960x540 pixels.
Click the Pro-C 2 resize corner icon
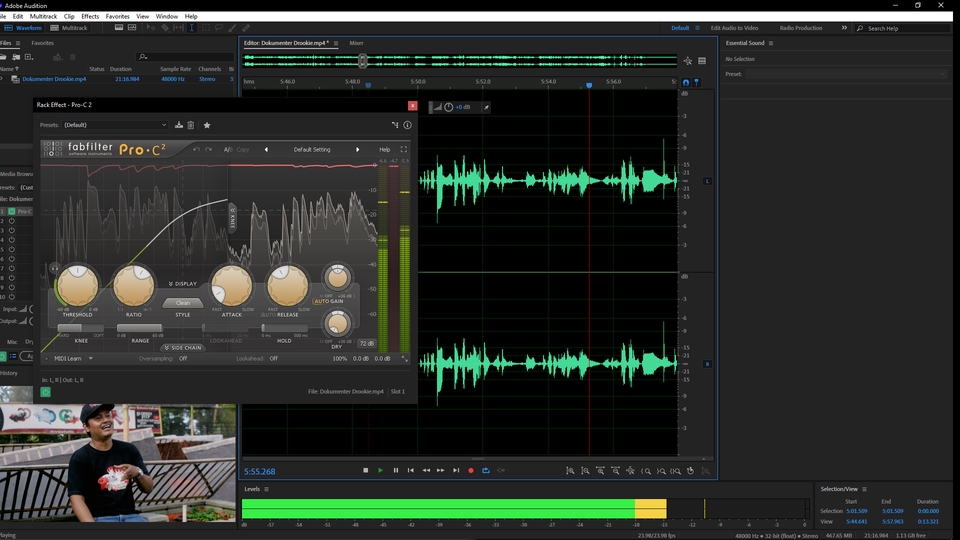click(x=404, y=359)
